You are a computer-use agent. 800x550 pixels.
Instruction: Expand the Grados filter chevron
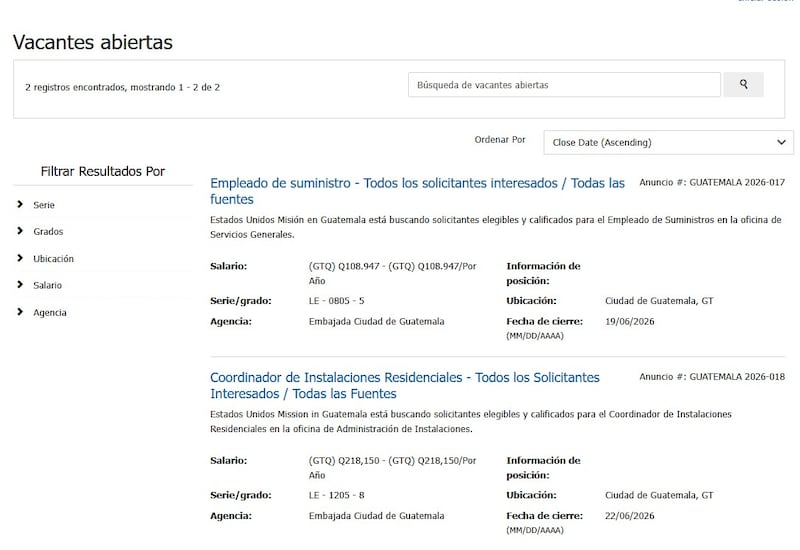tap(20, 231)
